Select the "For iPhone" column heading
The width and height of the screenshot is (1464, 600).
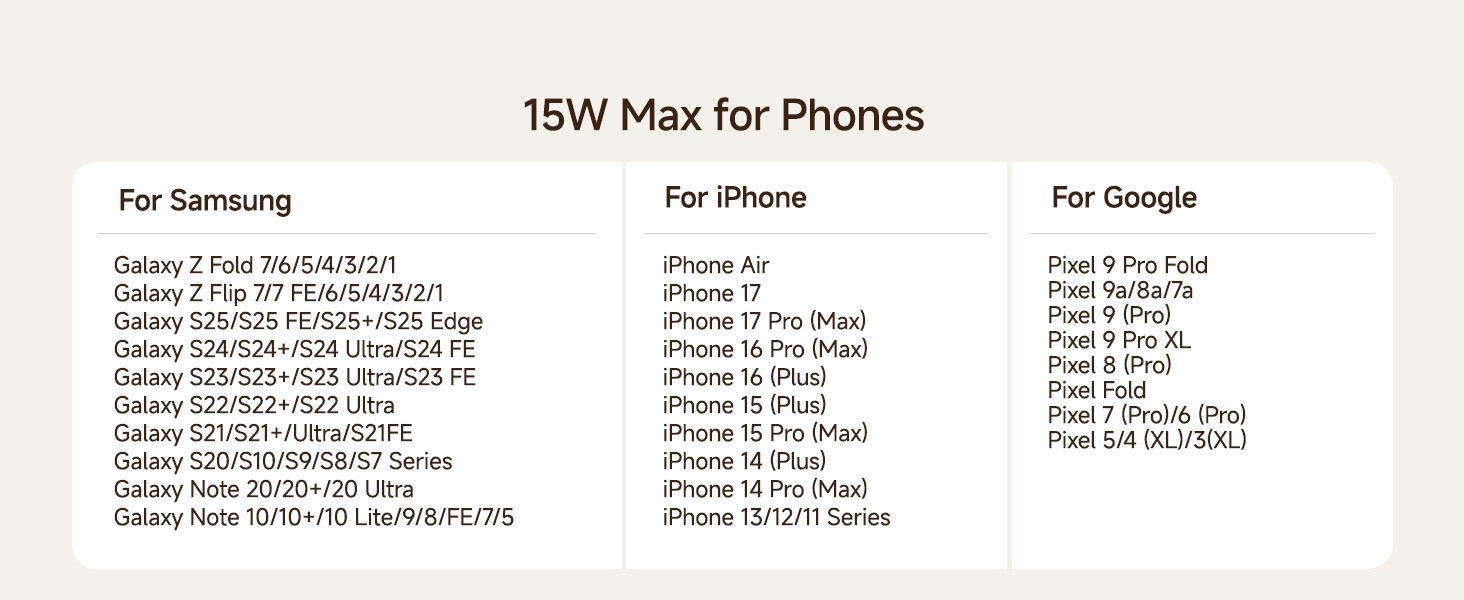point(735,198)
